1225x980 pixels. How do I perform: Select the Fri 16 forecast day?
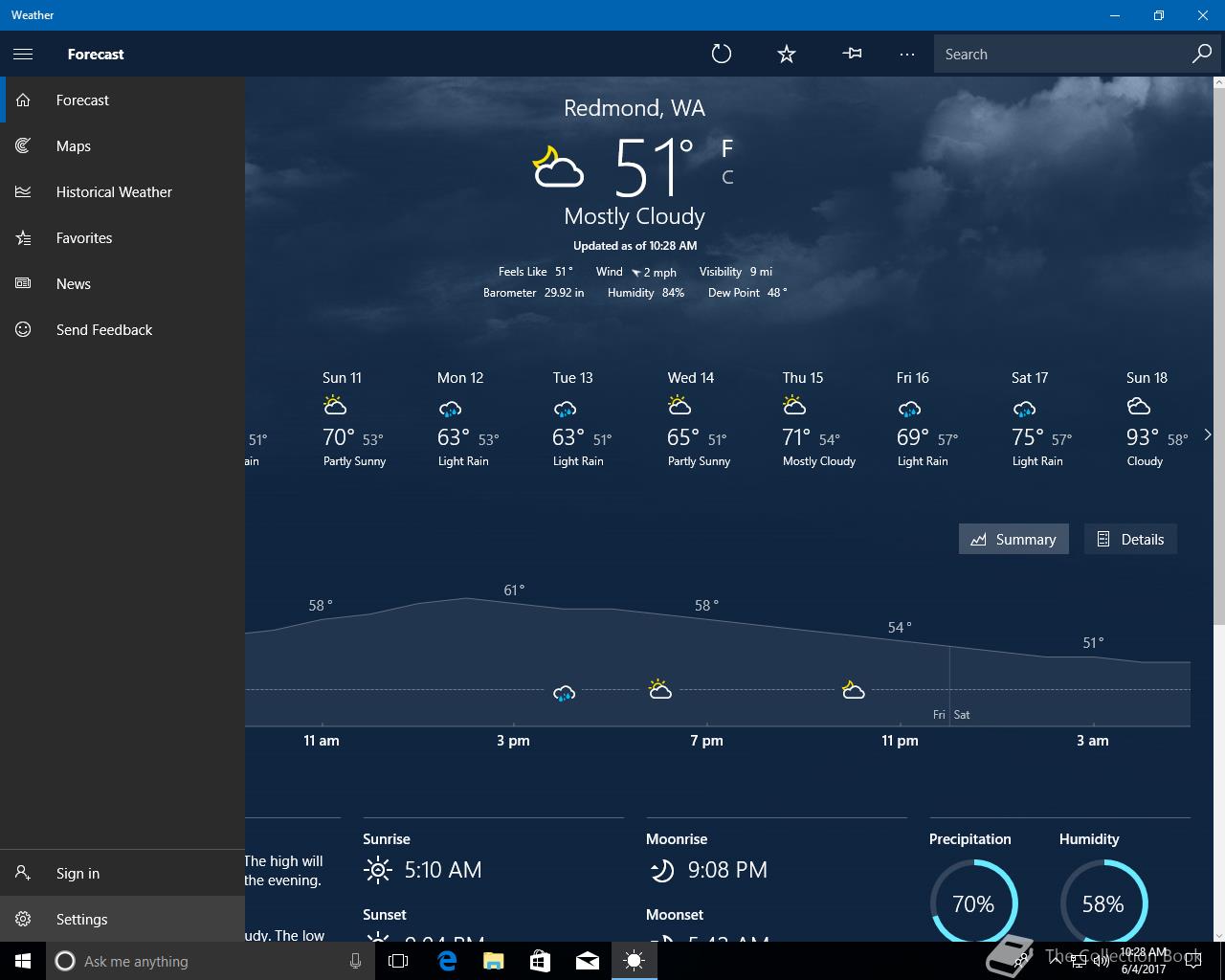click(x=928, y=419)
